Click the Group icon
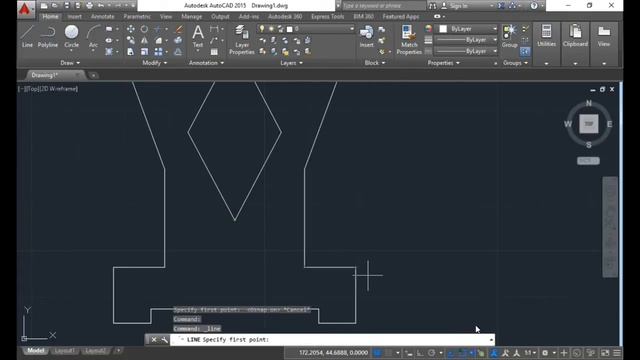 pos(509,36)
